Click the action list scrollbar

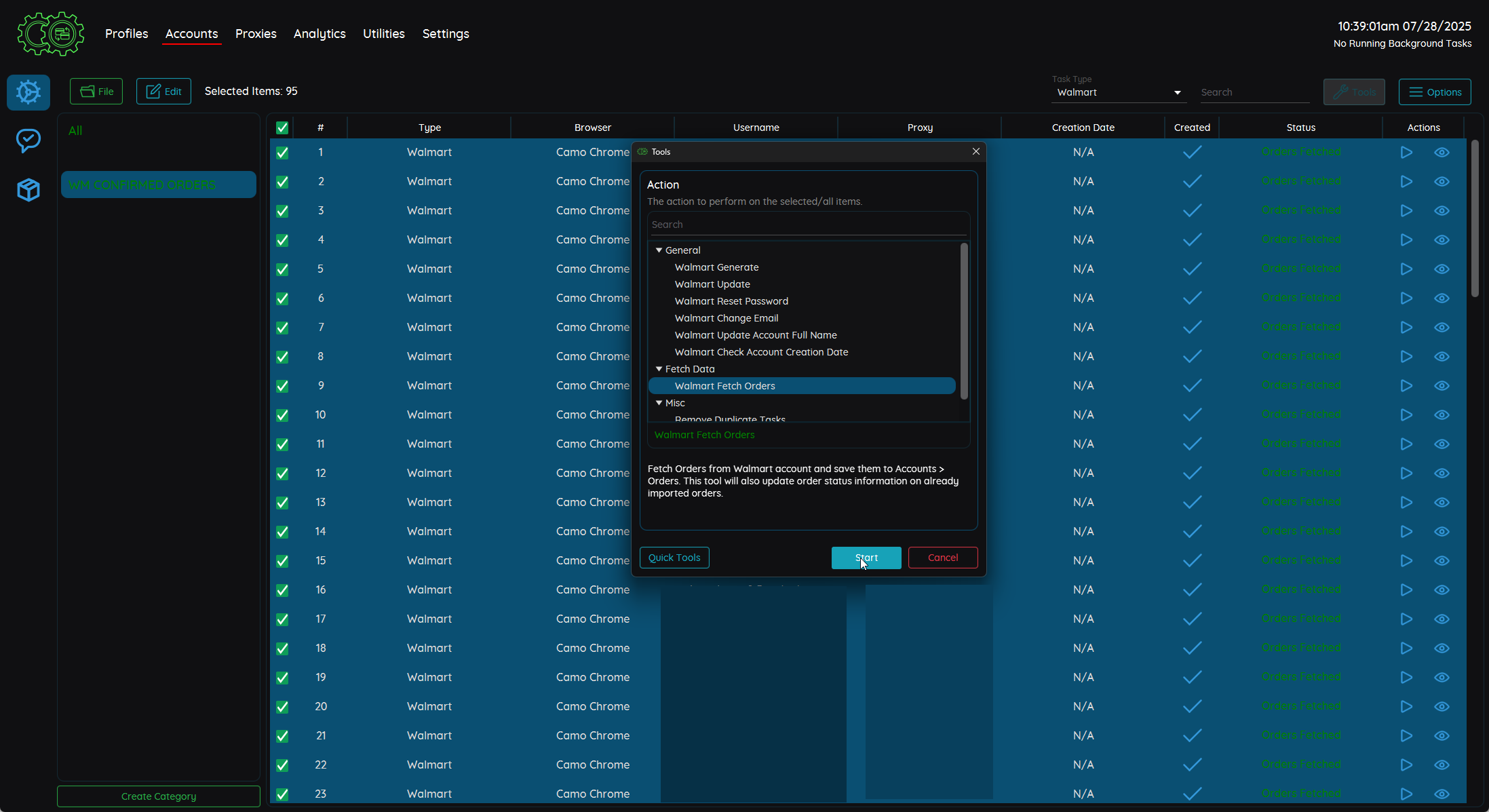coord(964,322)
